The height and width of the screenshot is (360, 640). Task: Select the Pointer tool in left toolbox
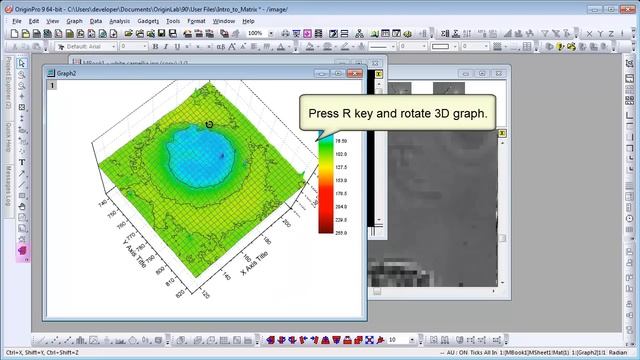click(x=22, y=63)
